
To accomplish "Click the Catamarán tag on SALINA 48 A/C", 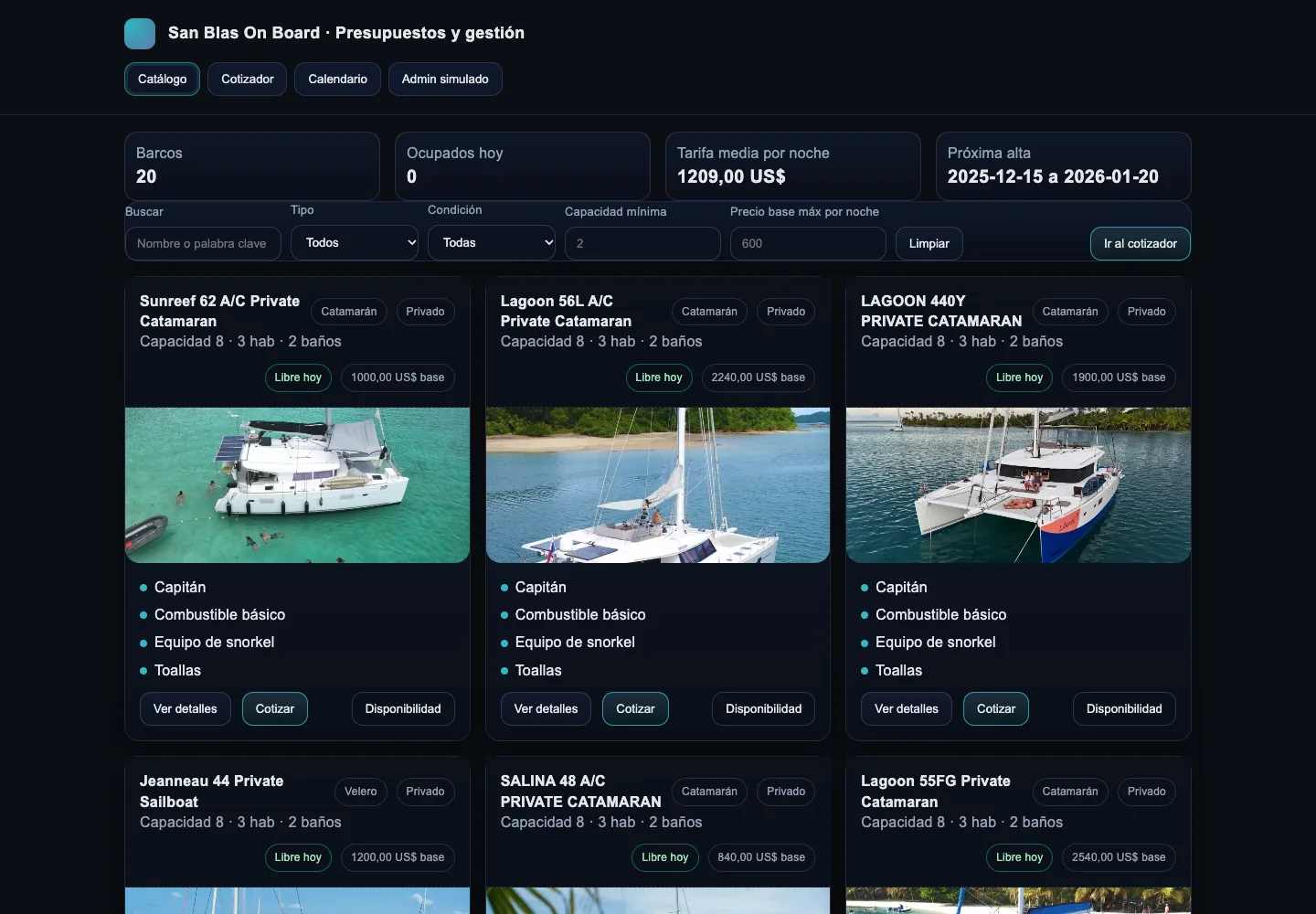I will tap(709, 792).
